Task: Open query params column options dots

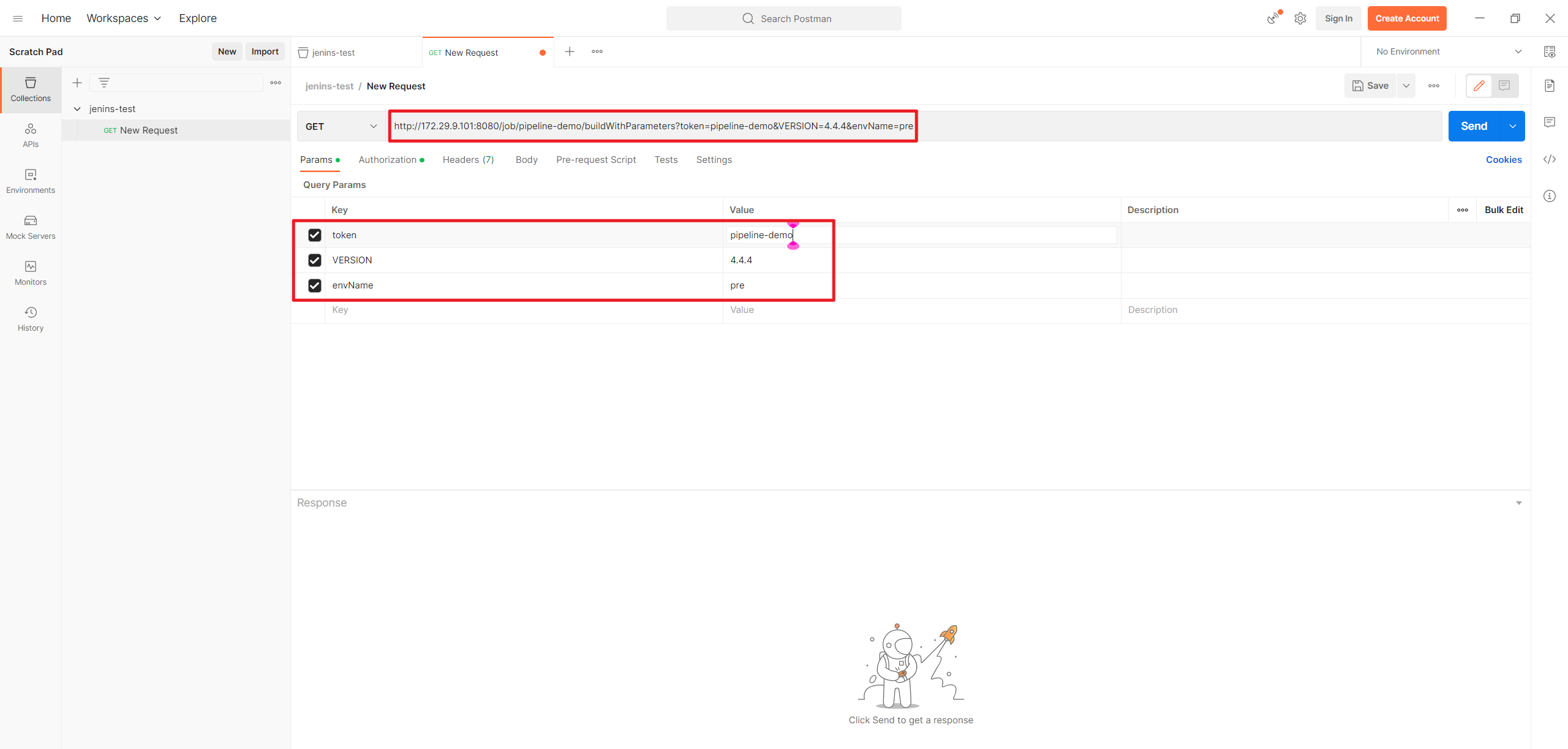Action: point(1463,210)
